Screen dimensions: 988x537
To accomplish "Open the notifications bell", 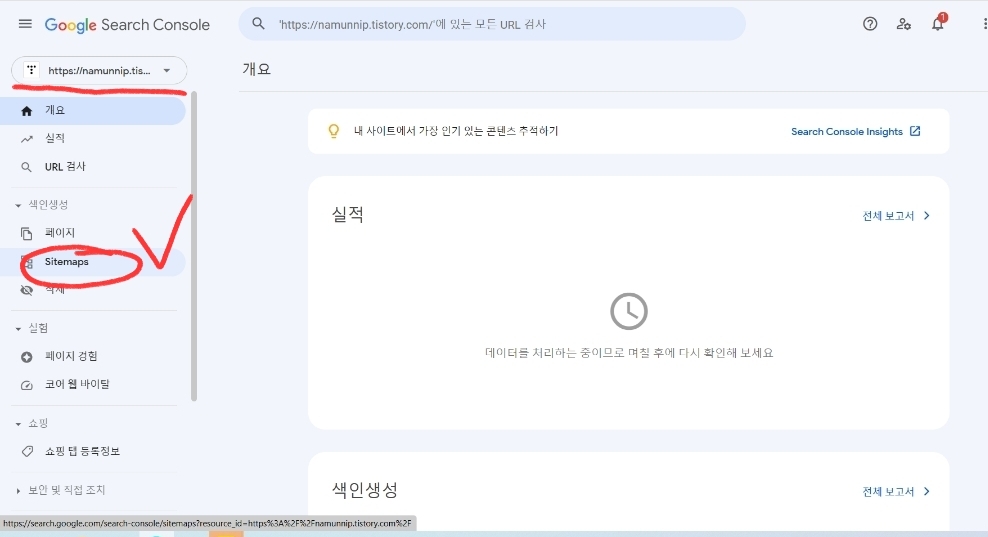I will click(x=938, y=24).
